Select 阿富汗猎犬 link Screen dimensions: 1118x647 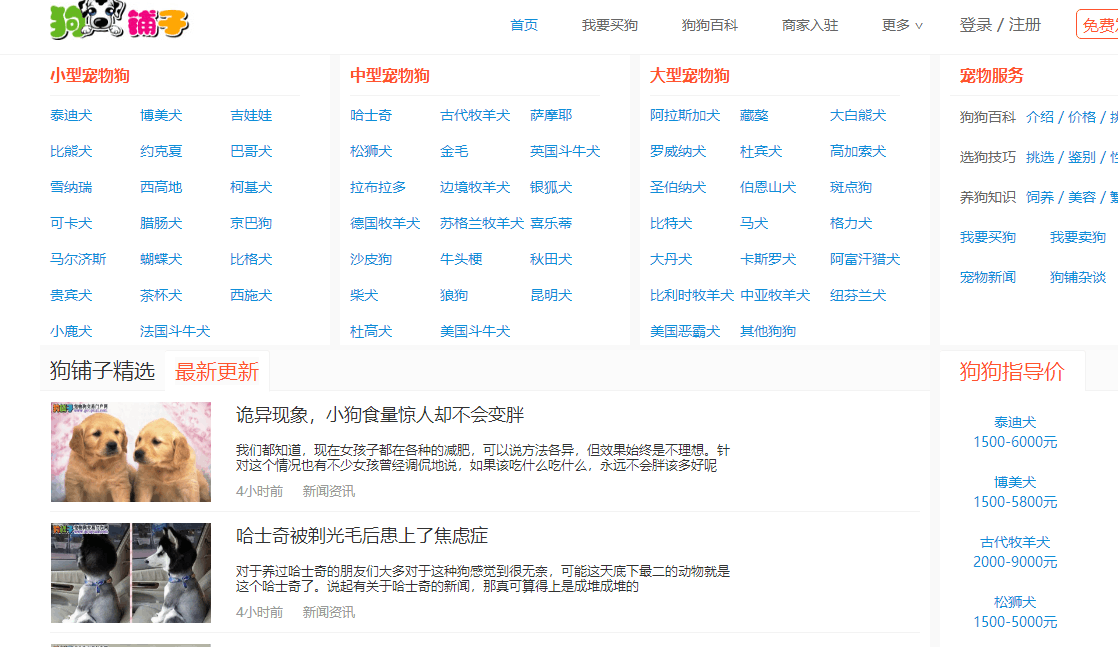point(865,260)
